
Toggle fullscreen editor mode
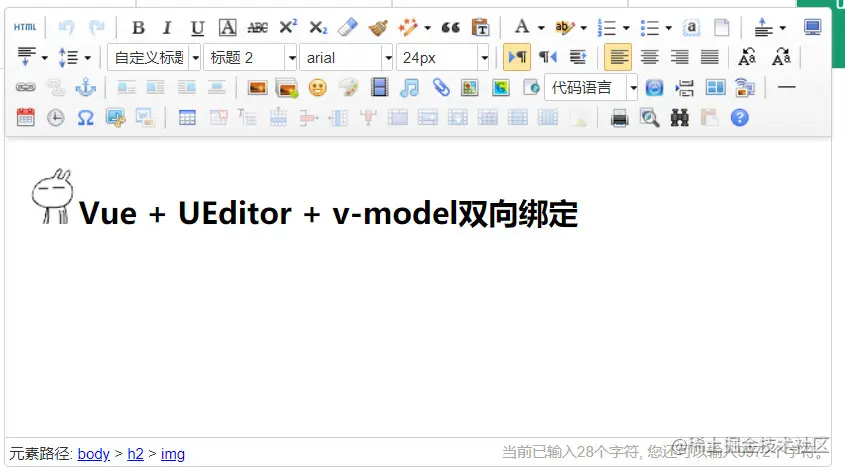[812, 27]
